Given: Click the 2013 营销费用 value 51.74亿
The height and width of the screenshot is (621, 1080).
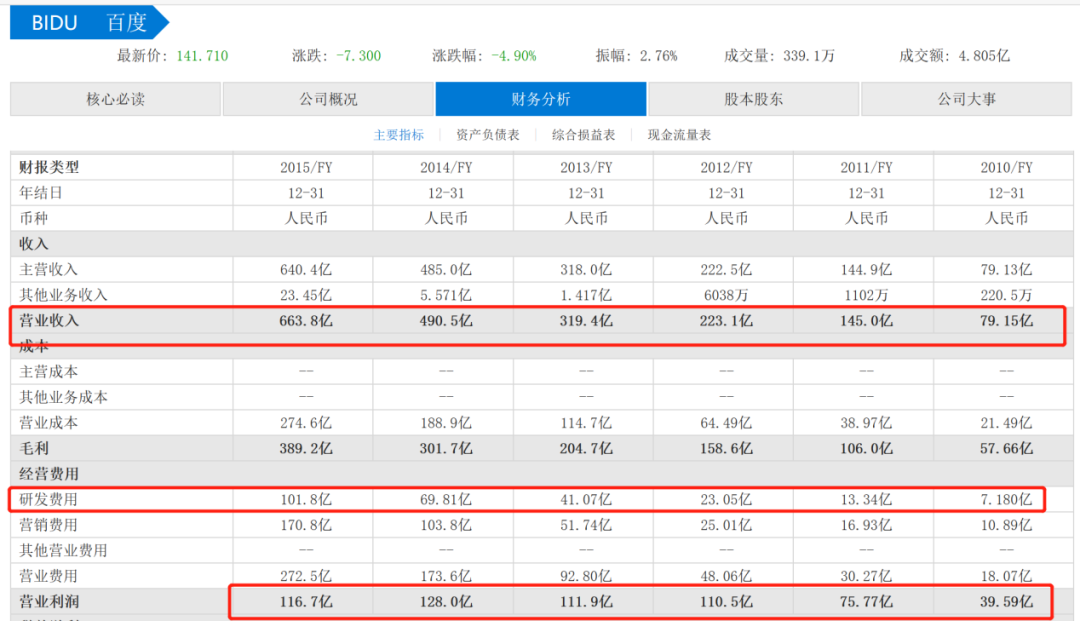Looking at the screenshot, I should point(586,525).
